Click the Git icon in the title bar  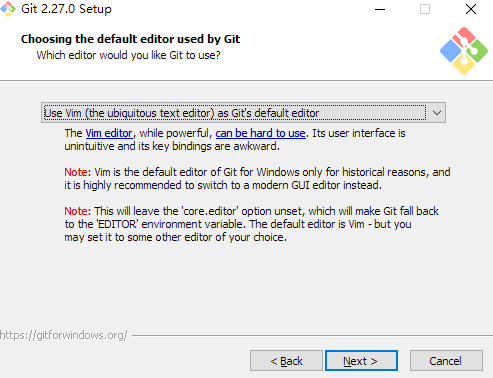(8, 9)
